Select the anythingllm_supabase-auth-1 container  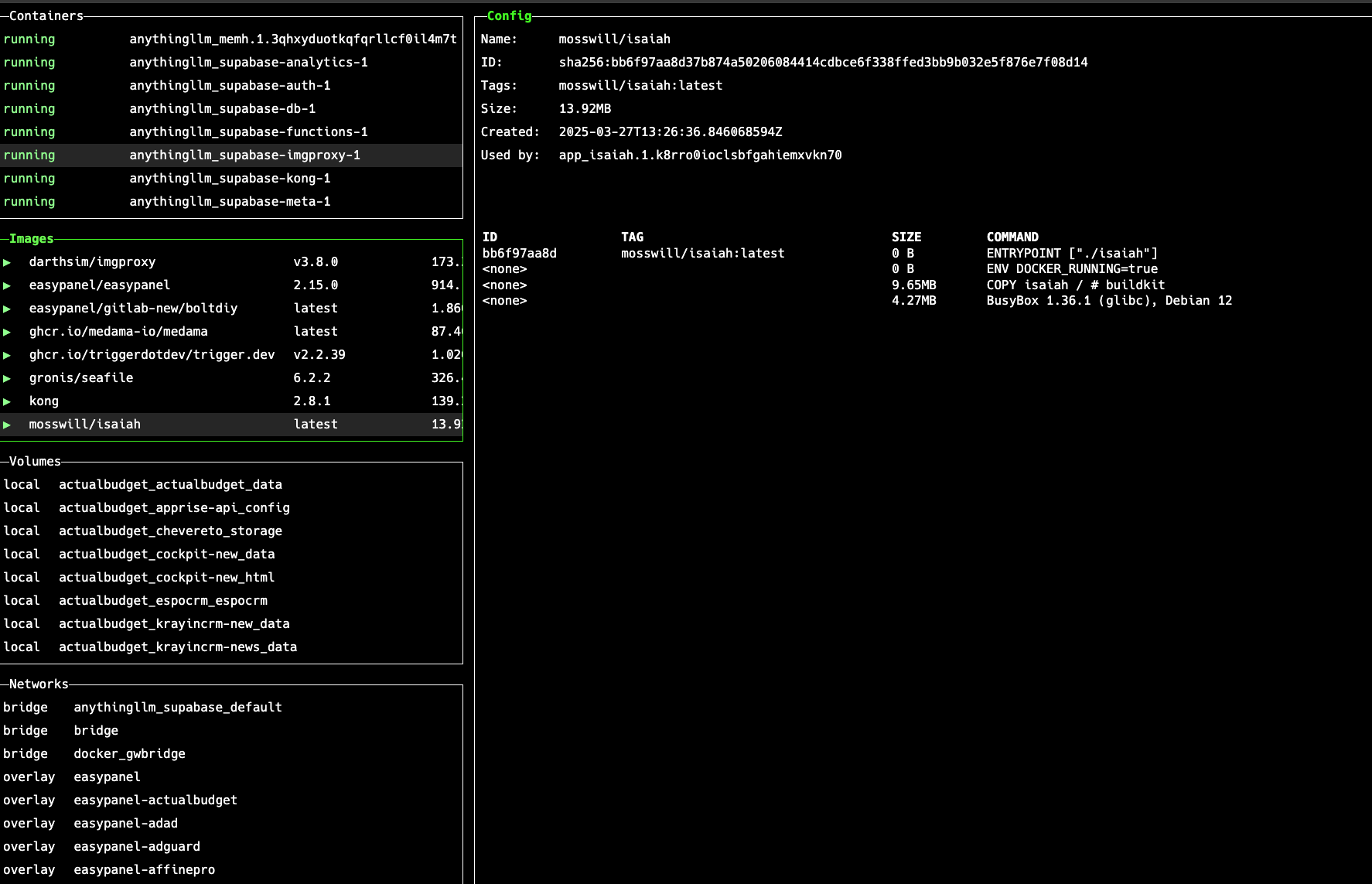[x=230, y=85]
